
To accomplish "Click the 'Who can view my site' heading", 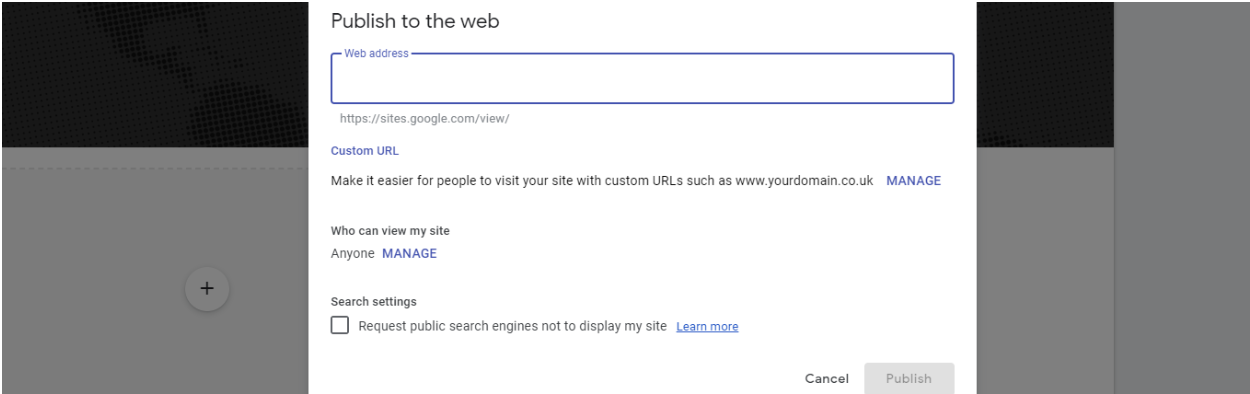I will coord(391,231).
